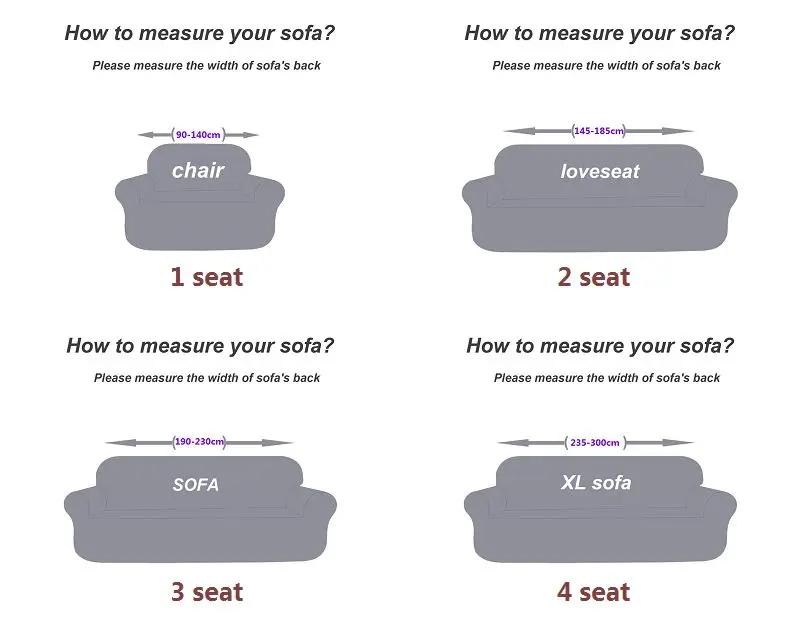Click the "XL sofa" text on the backrest
800x623 pixels.
pyautogui.click(x=596, y=483)
